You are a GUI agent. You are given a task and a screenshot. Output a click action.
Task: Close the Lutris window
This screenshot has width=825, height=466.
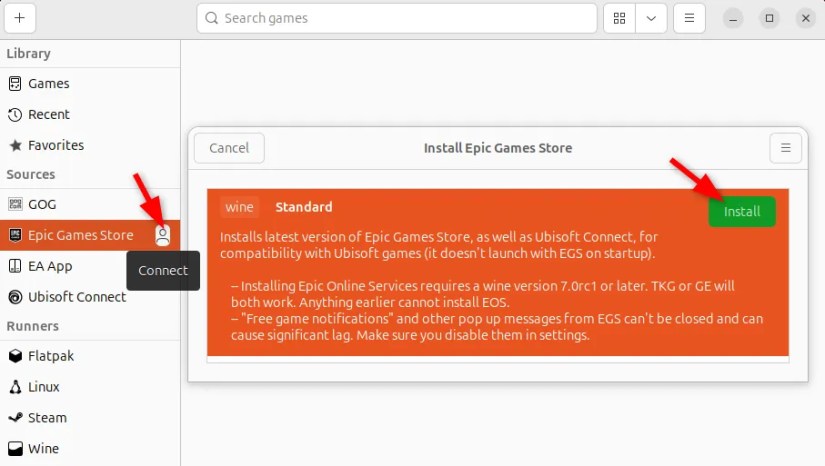[x=806, y=18]
